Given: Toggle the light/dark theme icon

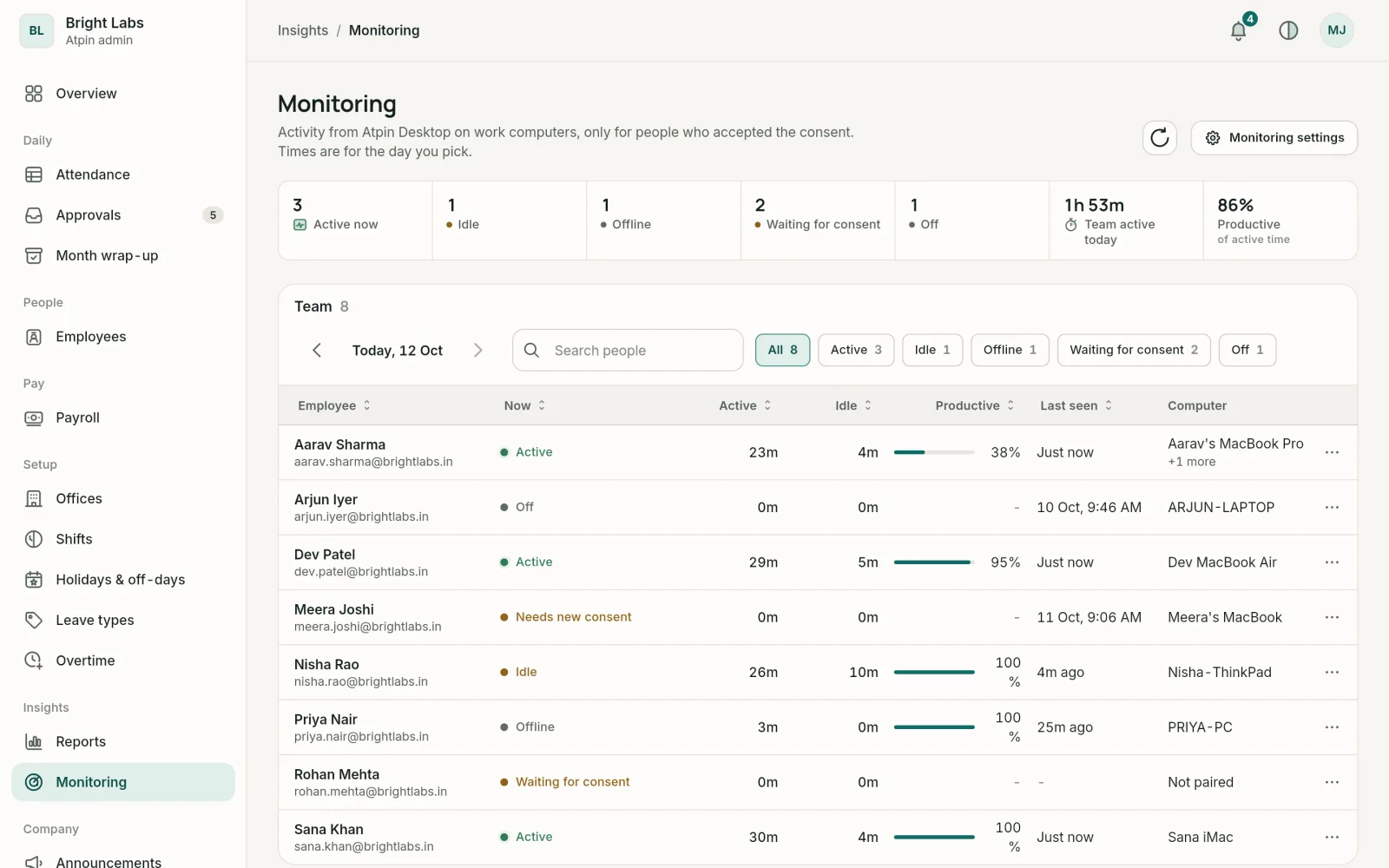Looking at the screenshot, I should [1288, 30].
